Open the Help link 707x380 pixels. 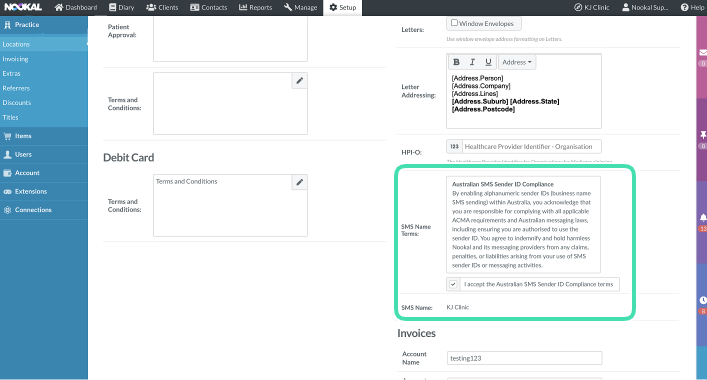tap(693, 7)
